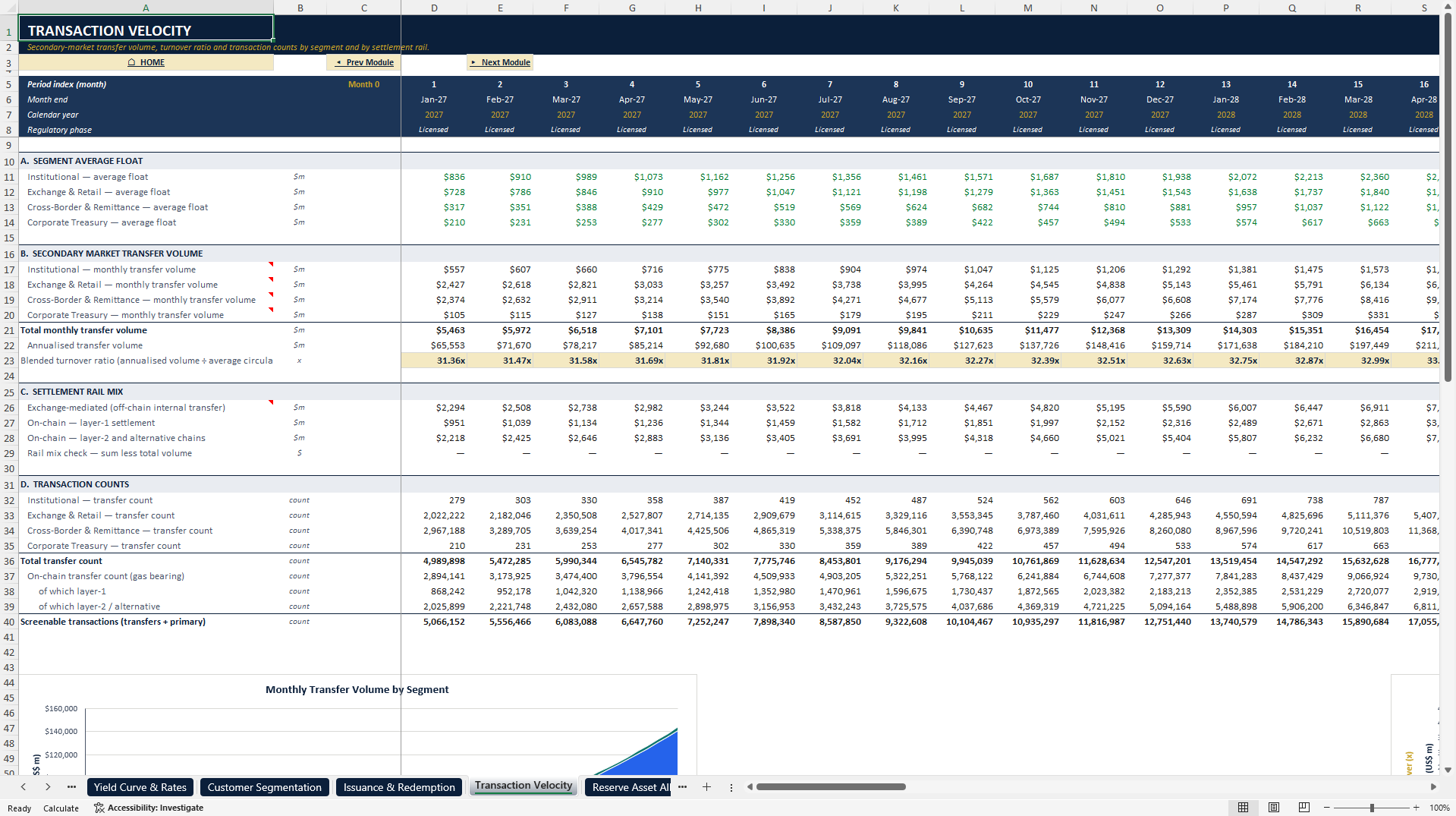Open Reserve Asset sheet tab
The width and height of the screenshot is (1456, 816).
click(629, 787)
